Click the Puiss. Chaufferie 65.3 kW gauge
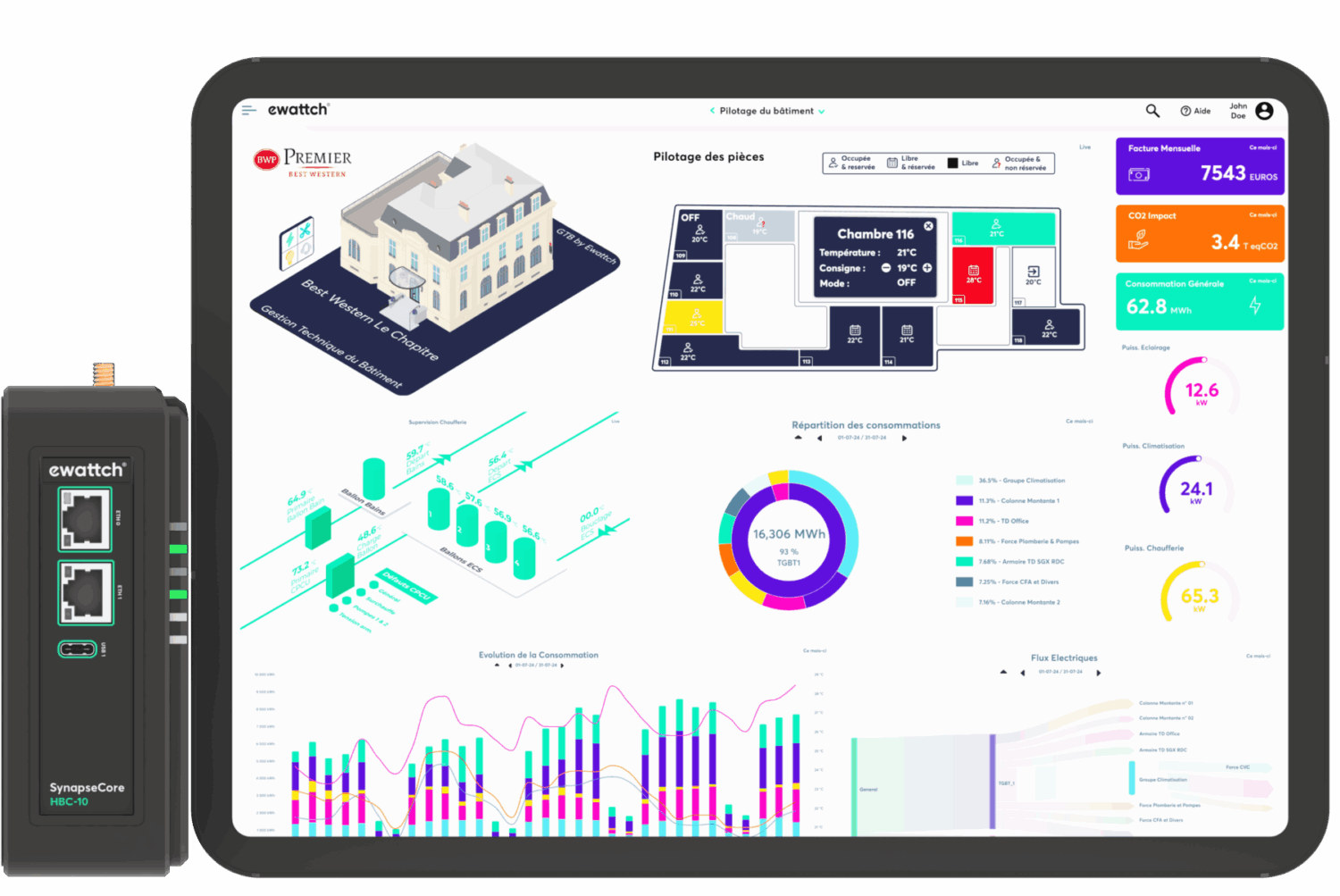 tap(1199, 594)
